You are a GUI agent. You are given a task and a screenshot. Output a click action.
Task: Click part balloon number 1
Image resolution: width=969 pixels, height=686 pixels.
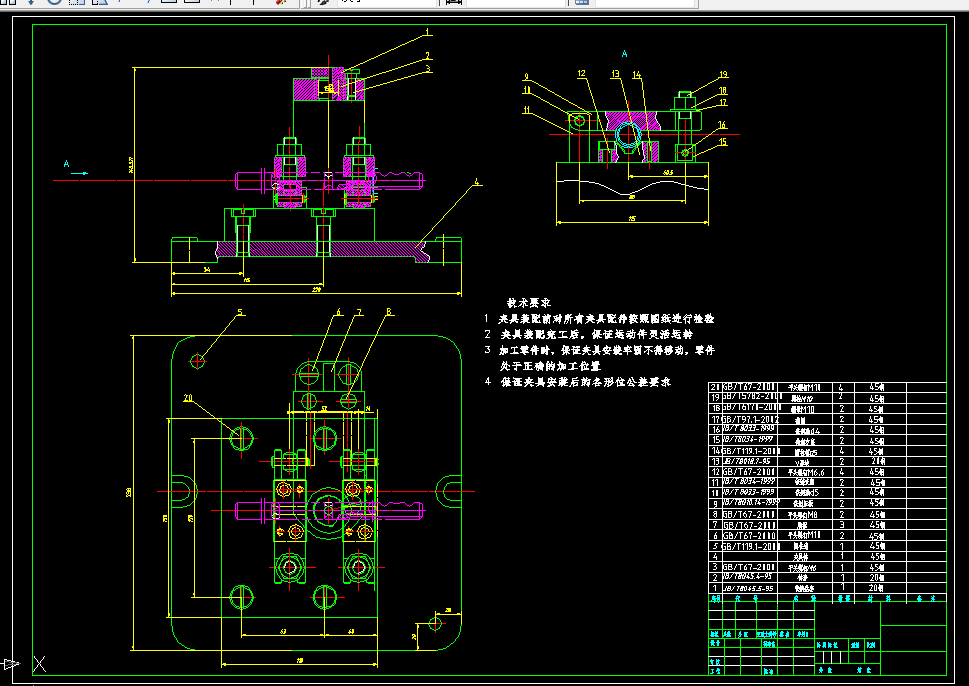point(427,32)
